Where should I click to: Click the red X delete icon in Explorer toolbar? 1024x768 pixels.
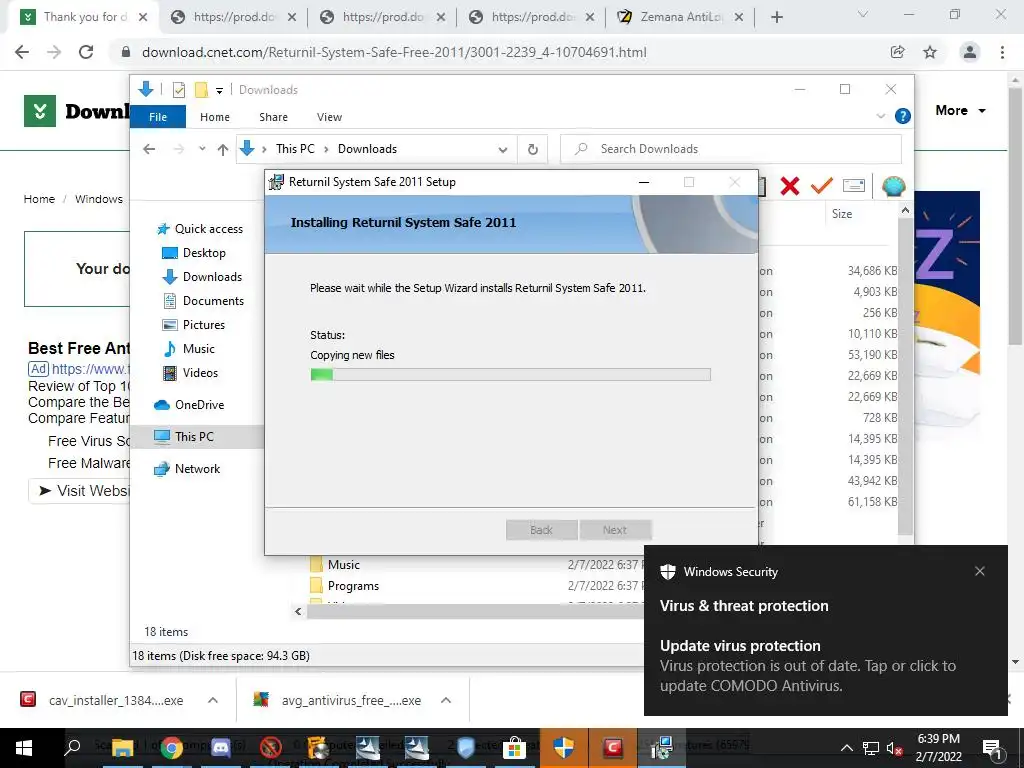point(790,186)
